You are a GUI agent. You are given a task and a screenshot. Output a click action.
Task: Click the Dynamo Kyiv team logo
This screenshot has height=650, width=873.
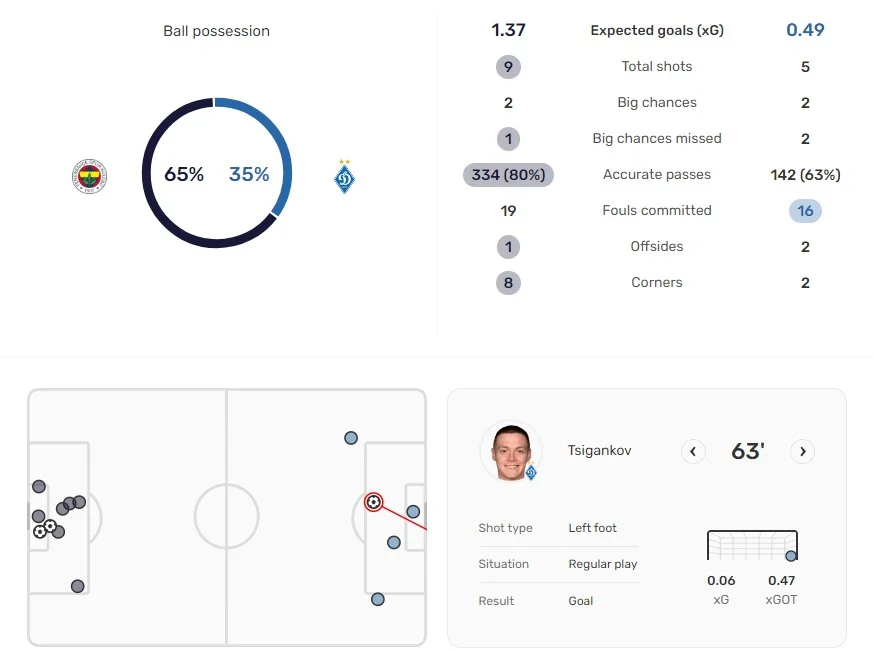pyautogui.click(x=345, y=176)
